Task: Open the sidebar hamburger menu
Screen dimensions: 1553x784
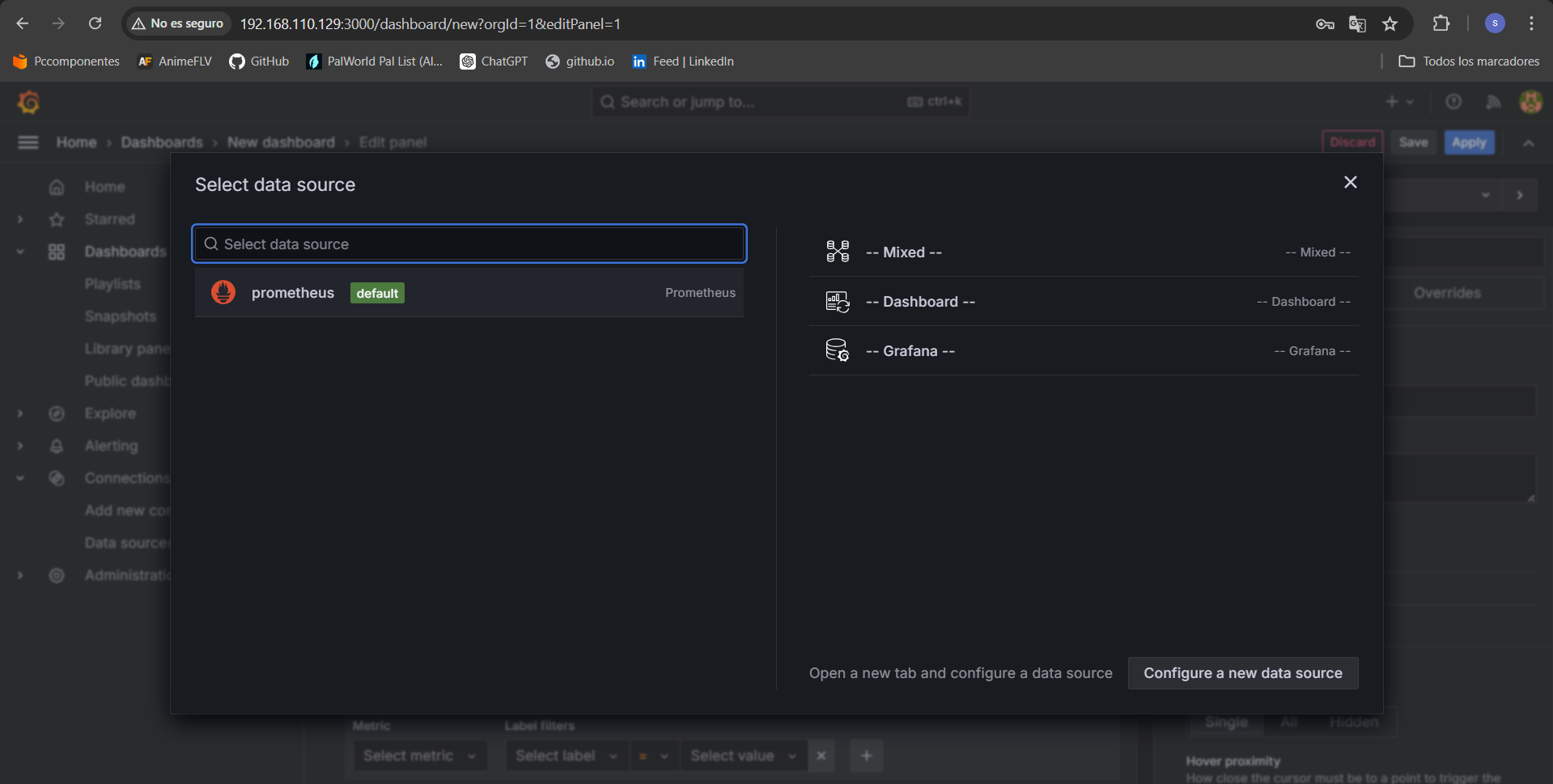Action: [28, 142]
